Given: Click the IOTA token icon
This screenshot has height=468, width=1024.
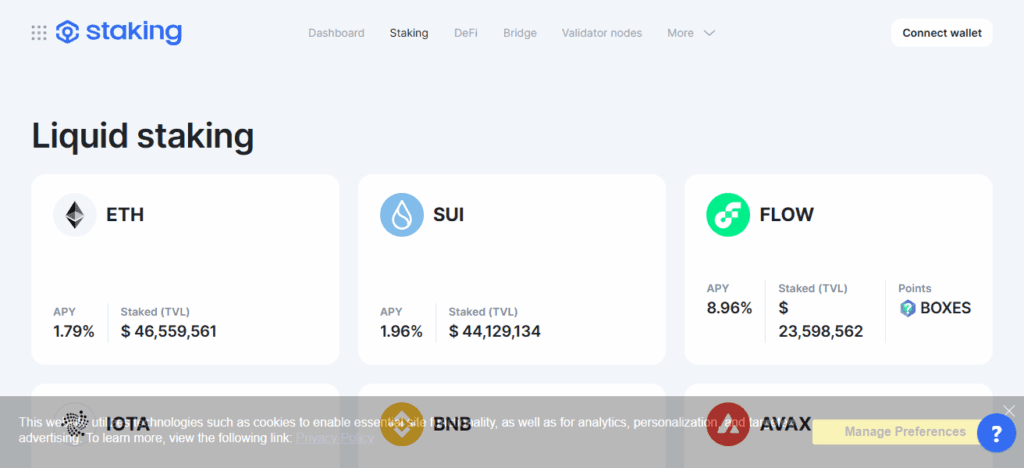Looking at the screenshot, I should (x=75, y=423).
